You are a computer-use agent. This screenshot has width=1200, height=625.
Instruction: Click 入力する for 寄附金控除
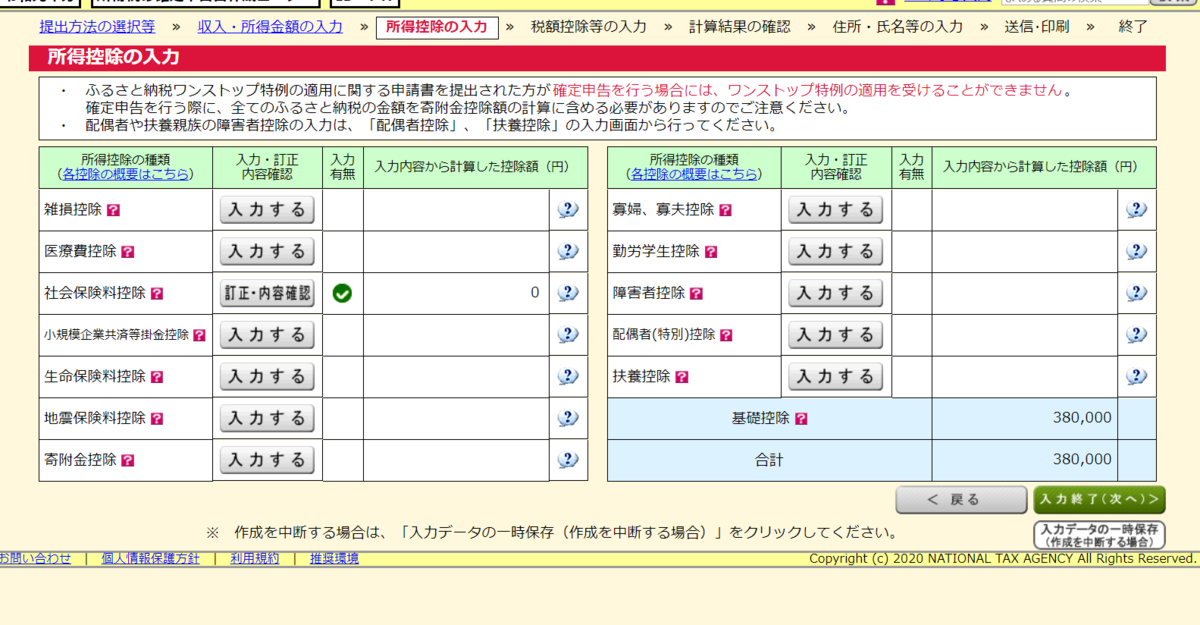click(267, 460)
